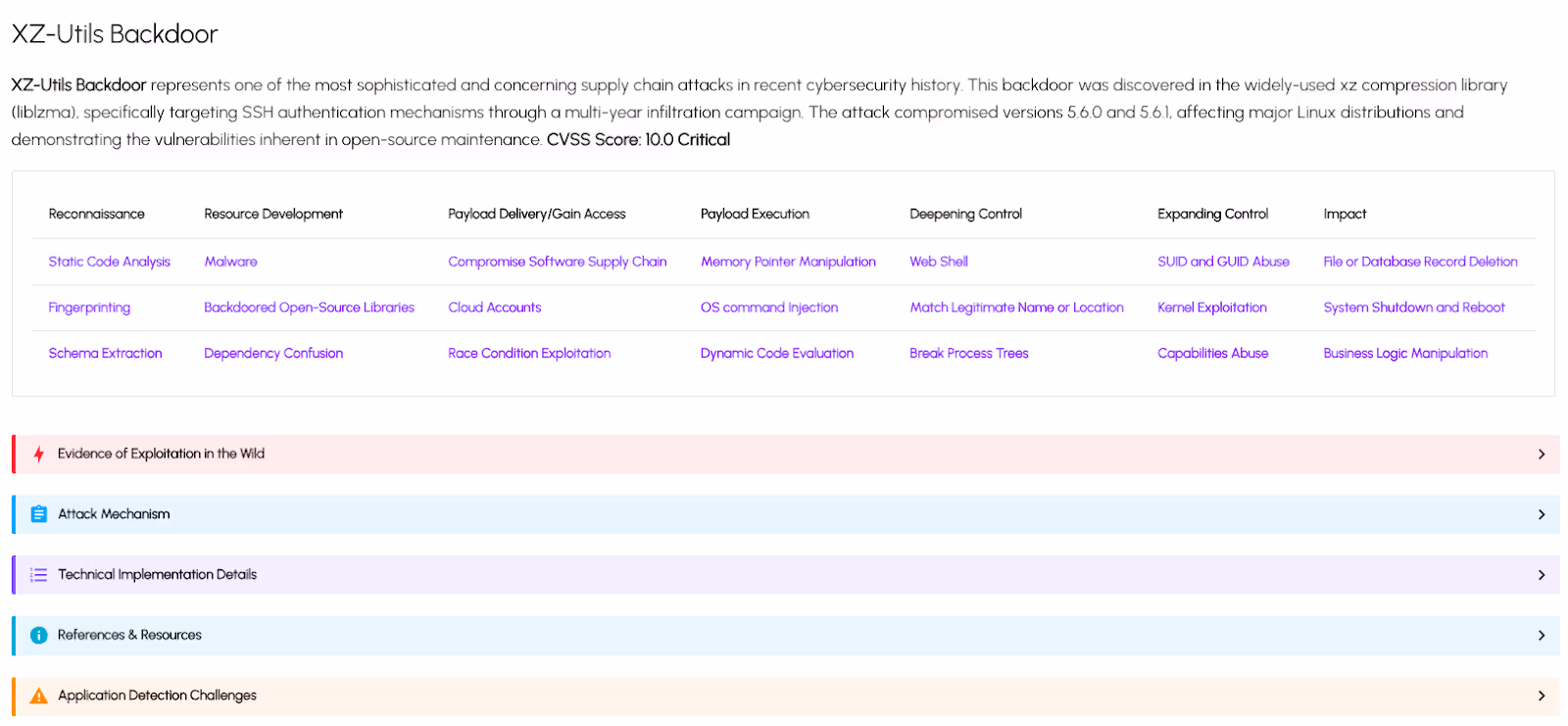The image size is (1568, 726).
Task: Open Break Process Trees link
Action: pyautogui.click(x=969, y=354)
